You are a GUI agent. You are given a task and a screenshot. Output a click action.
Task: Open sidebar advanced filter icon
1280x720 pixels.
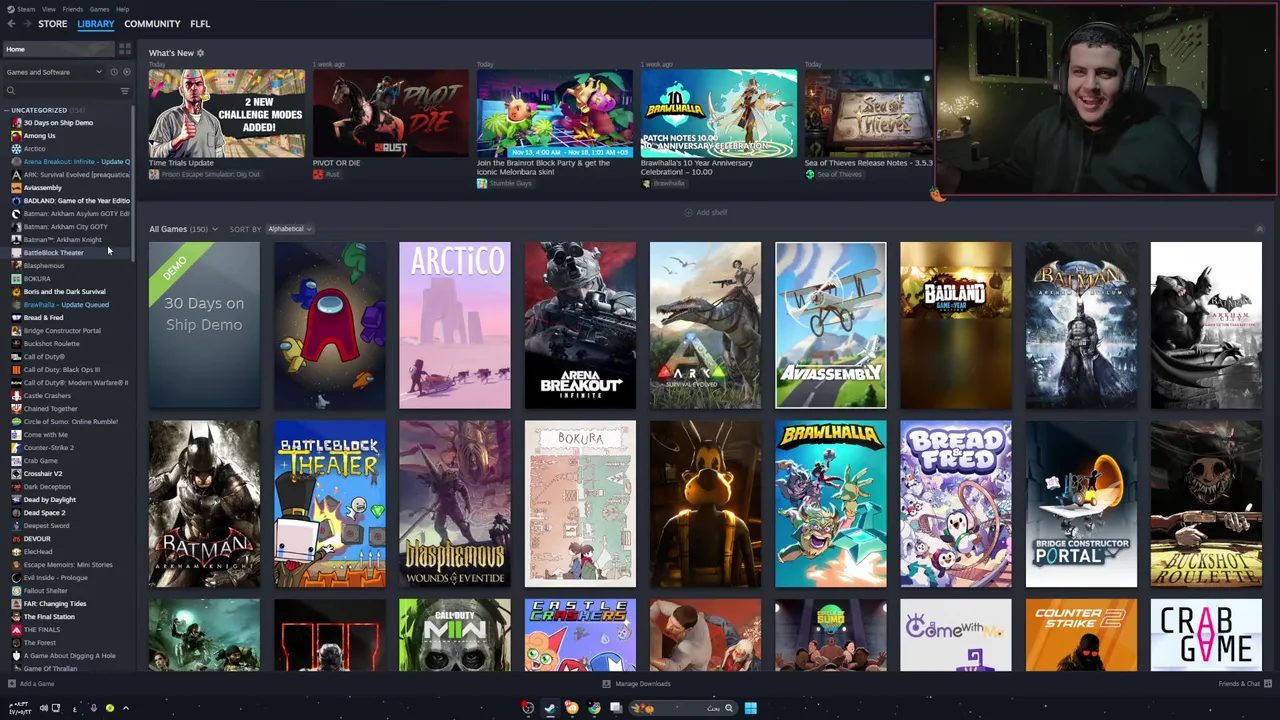[x=125, y=91]
